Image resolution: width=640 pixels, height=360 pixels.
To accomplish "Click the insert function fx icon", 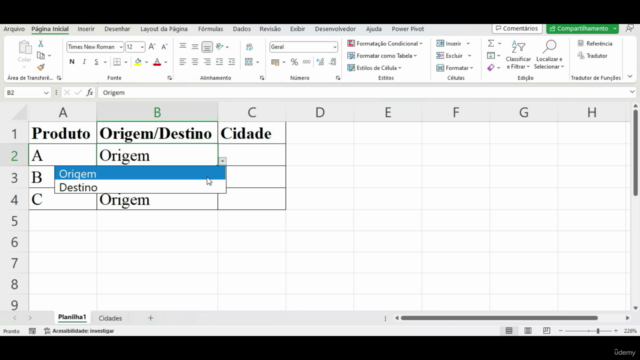I will click(89, 93).
